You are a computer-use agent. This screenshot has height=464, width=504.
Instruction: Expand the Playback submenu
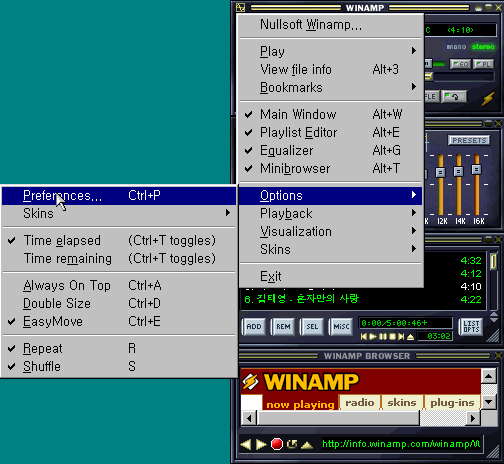tap(331, 214)
